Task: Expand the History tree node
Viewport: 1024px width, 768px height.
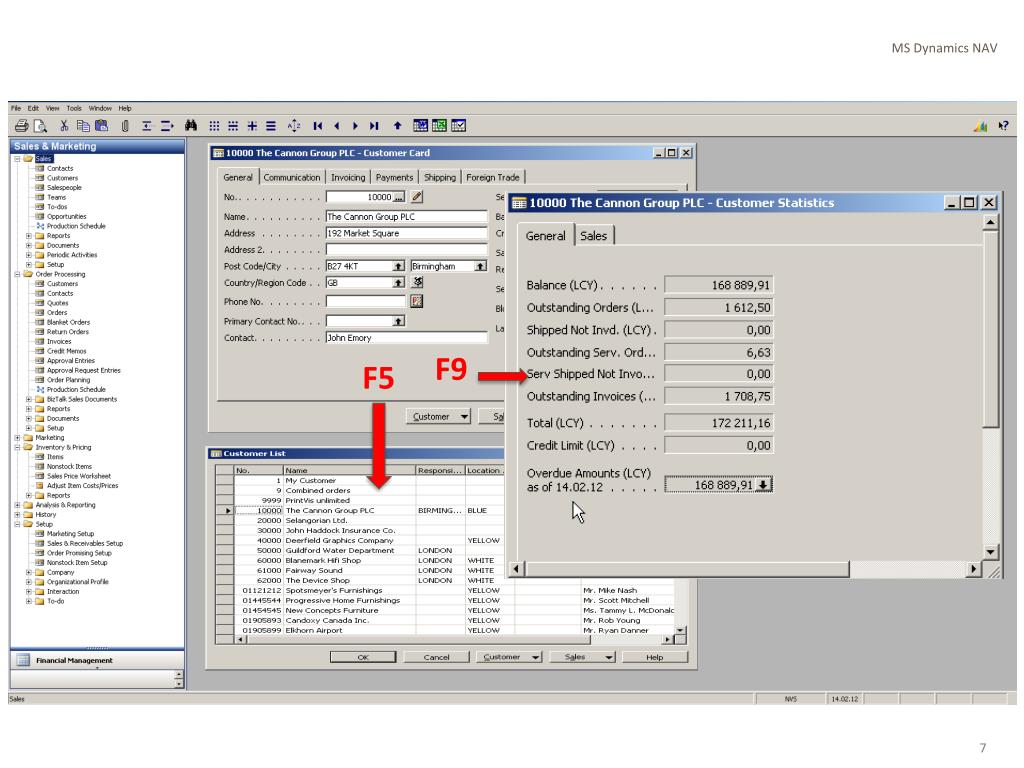Action: 18,515
